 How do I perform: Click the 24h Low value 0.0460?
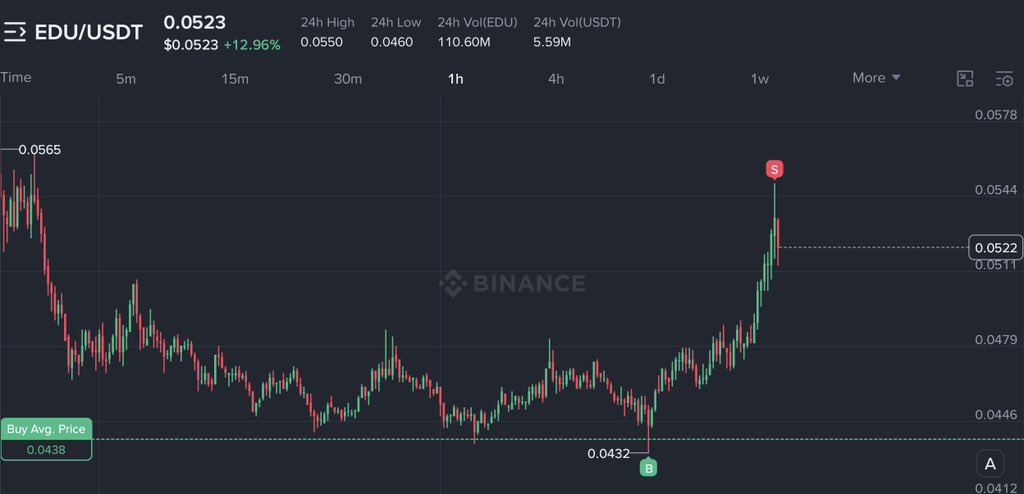(x=392, y=42)
